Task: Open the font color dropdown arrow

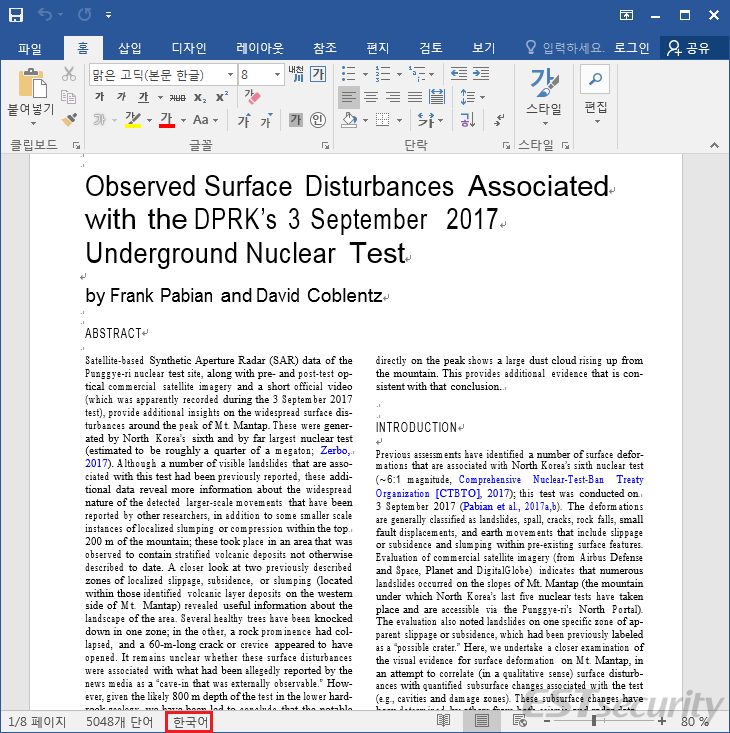Action: (x=183, y=121)
